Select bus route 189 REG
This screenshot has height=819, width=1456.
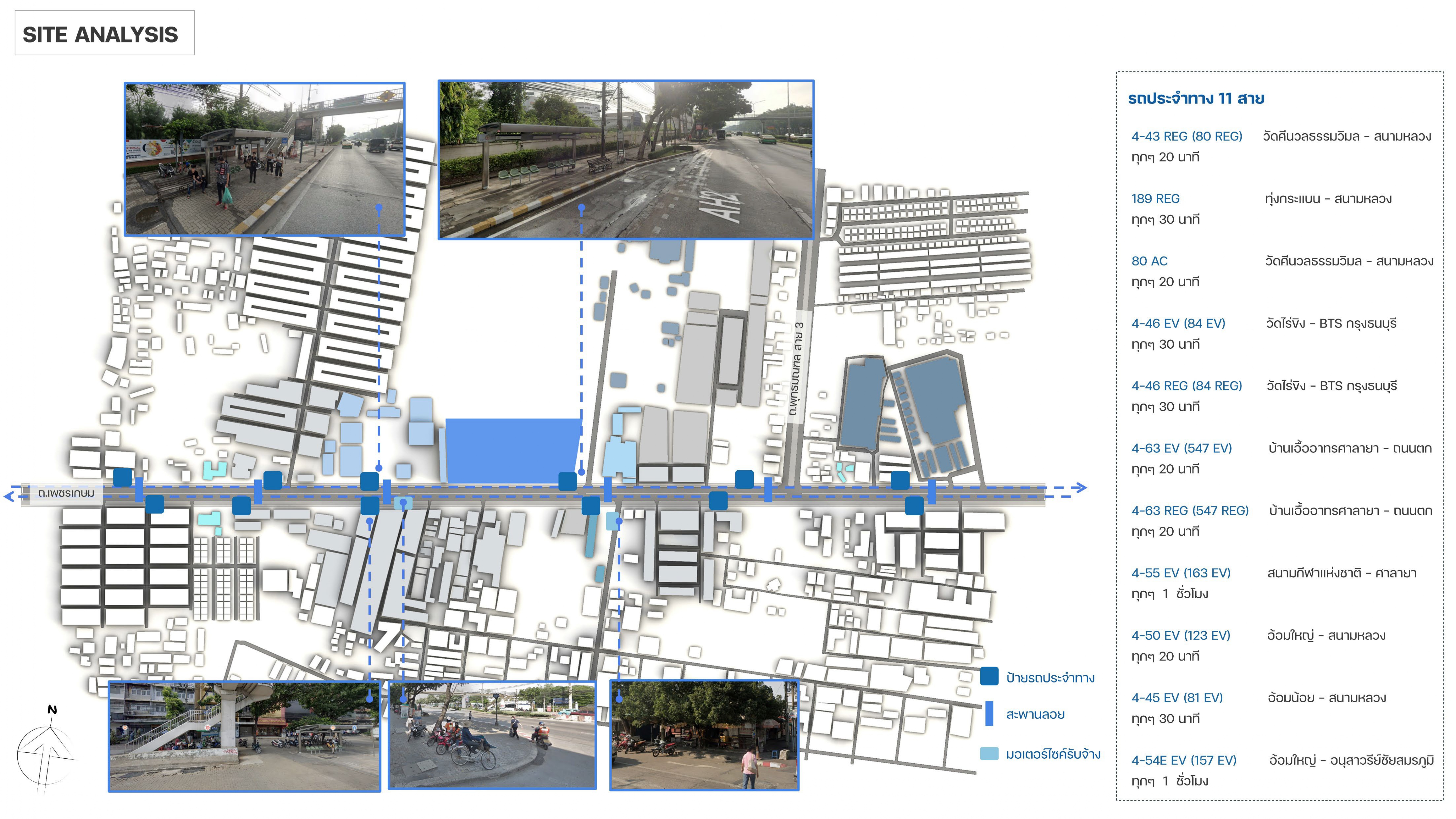(x=1155, y=199)
